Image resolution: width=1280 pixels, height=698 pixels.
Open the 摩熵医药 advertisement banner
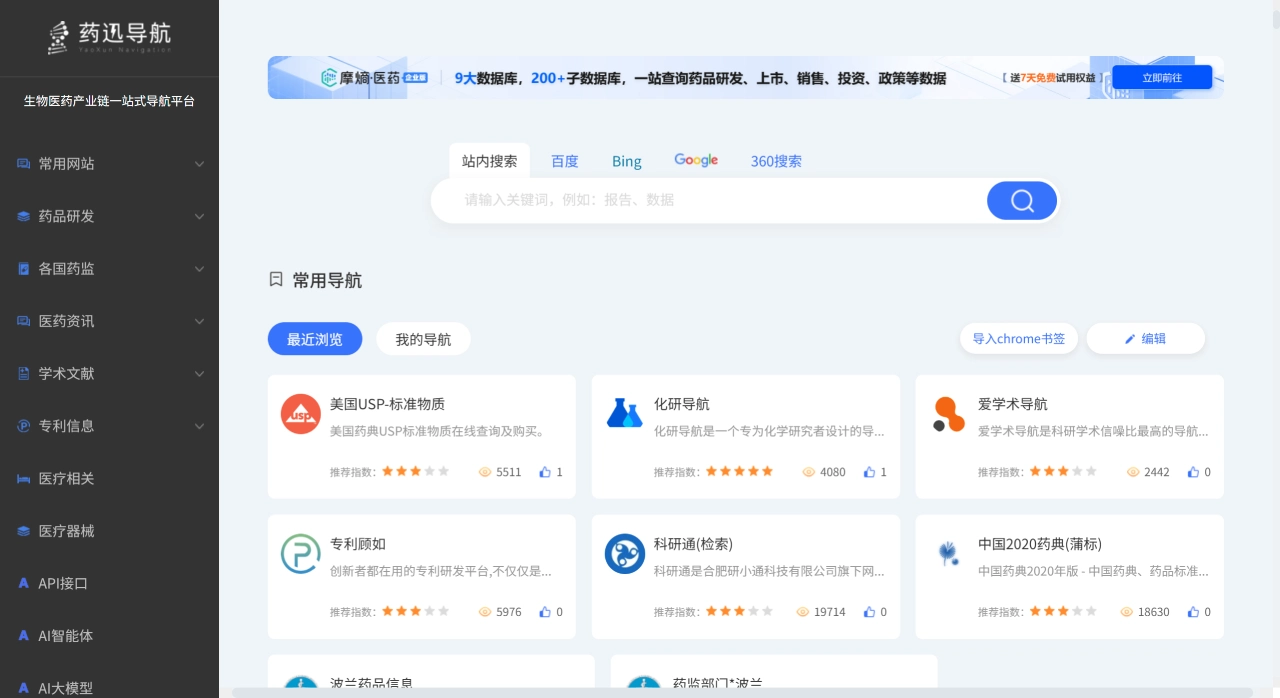[x=745, y=77]
